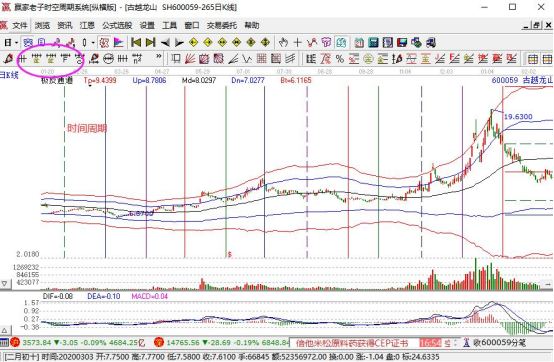
Task: Click the DEA=0.10 MACD value
Action: (x=104, y=296)
